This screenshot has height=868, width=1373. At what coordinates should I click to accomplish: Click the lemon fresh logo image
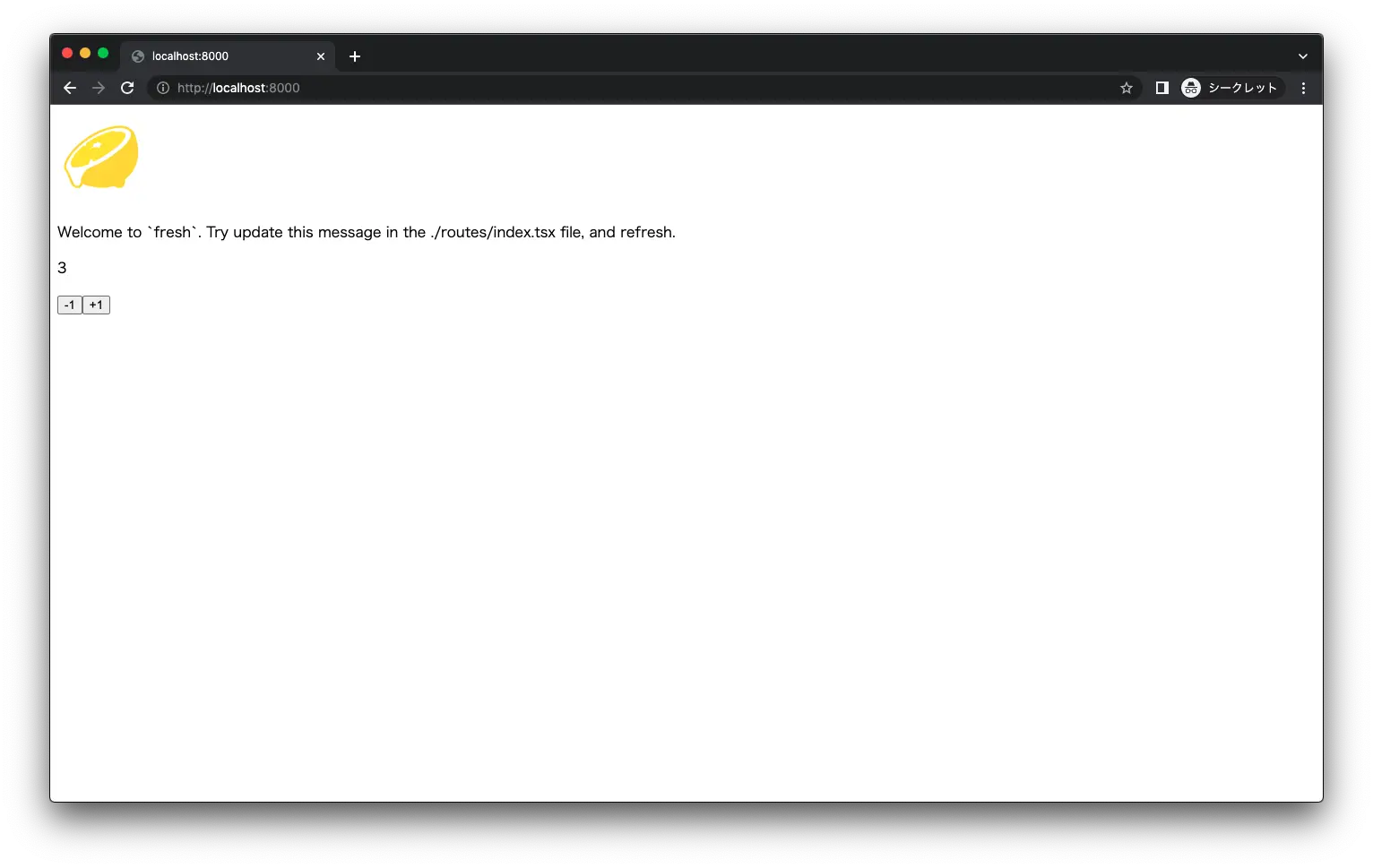coord(101,157)
